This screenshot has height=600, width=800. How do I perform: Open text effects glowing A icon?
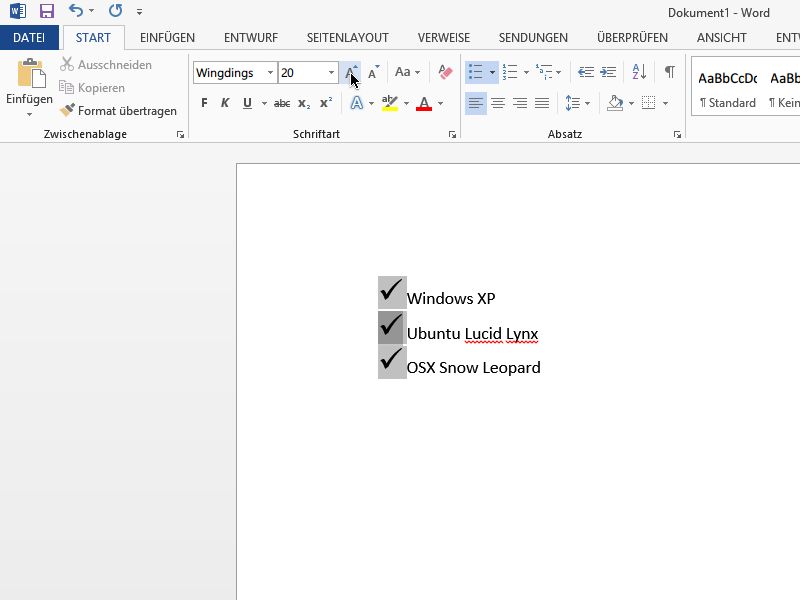coord(357,103)
